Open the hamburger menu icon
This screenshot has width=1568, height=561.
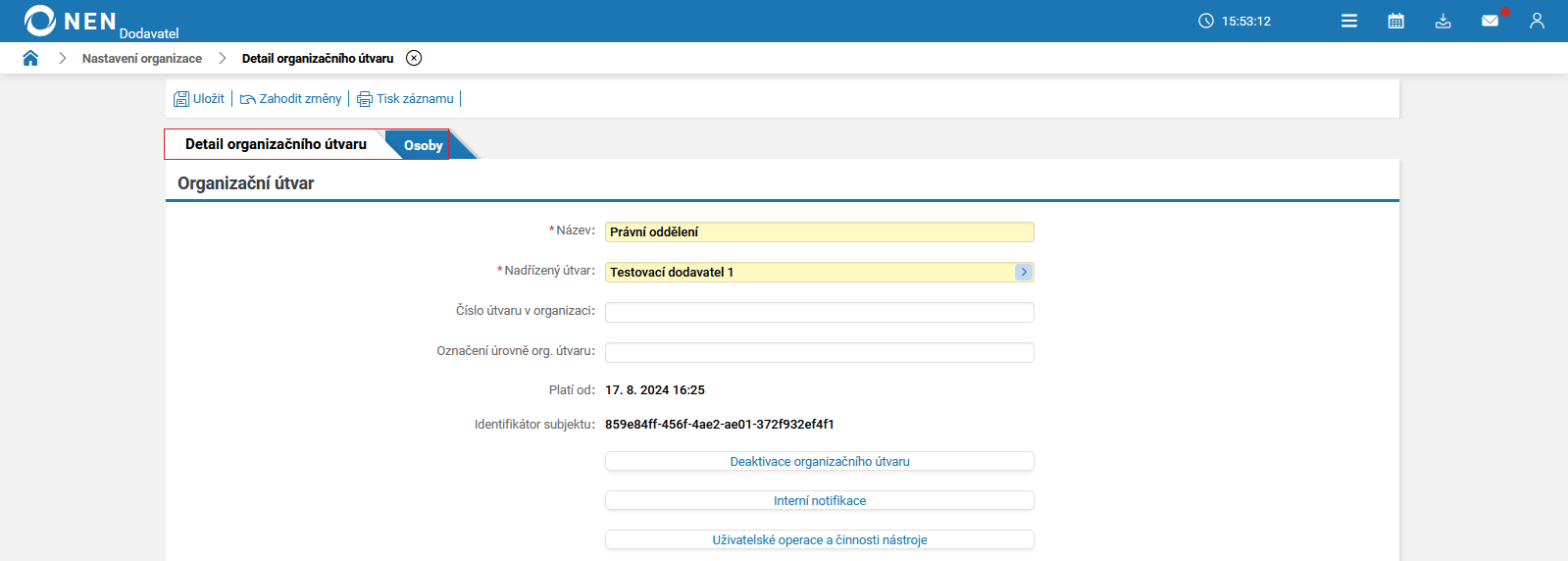click(1349, 21)
